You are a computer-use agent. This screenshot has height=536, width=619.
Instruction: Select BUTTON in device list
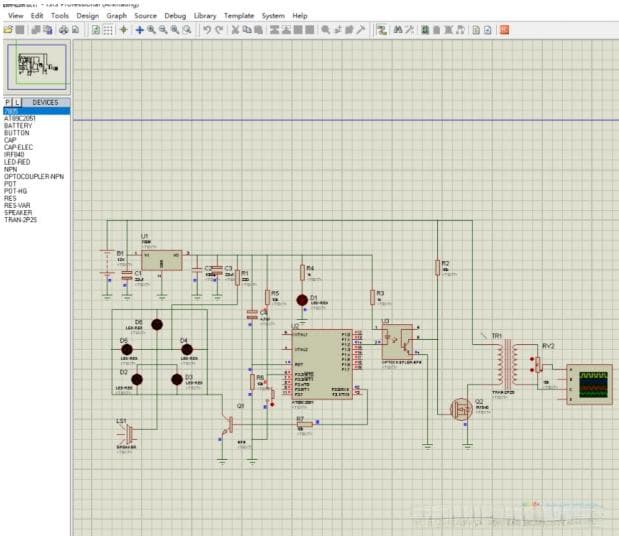tap(17, 133)
